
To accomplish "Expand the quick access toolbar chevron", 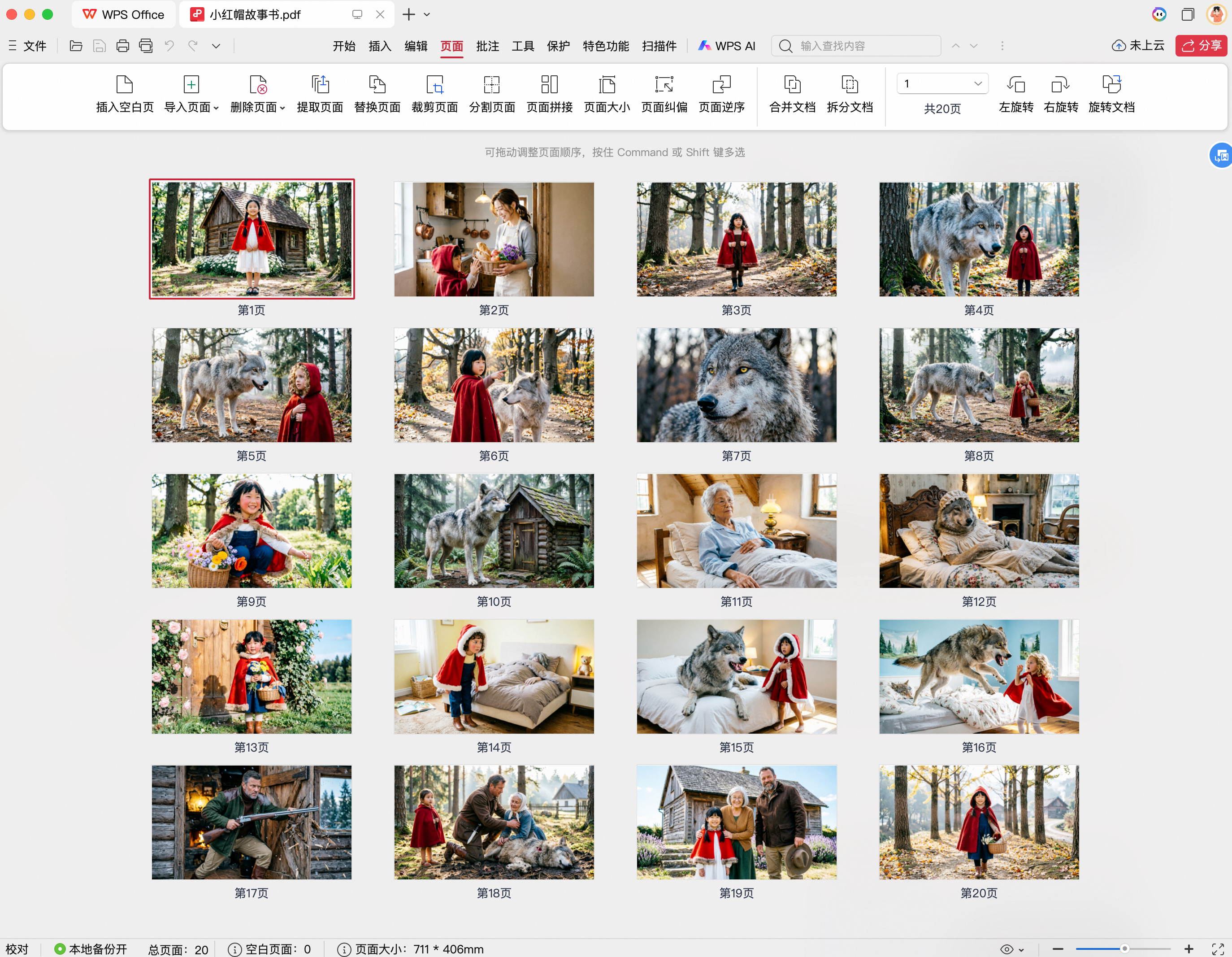I will [216, 46].
